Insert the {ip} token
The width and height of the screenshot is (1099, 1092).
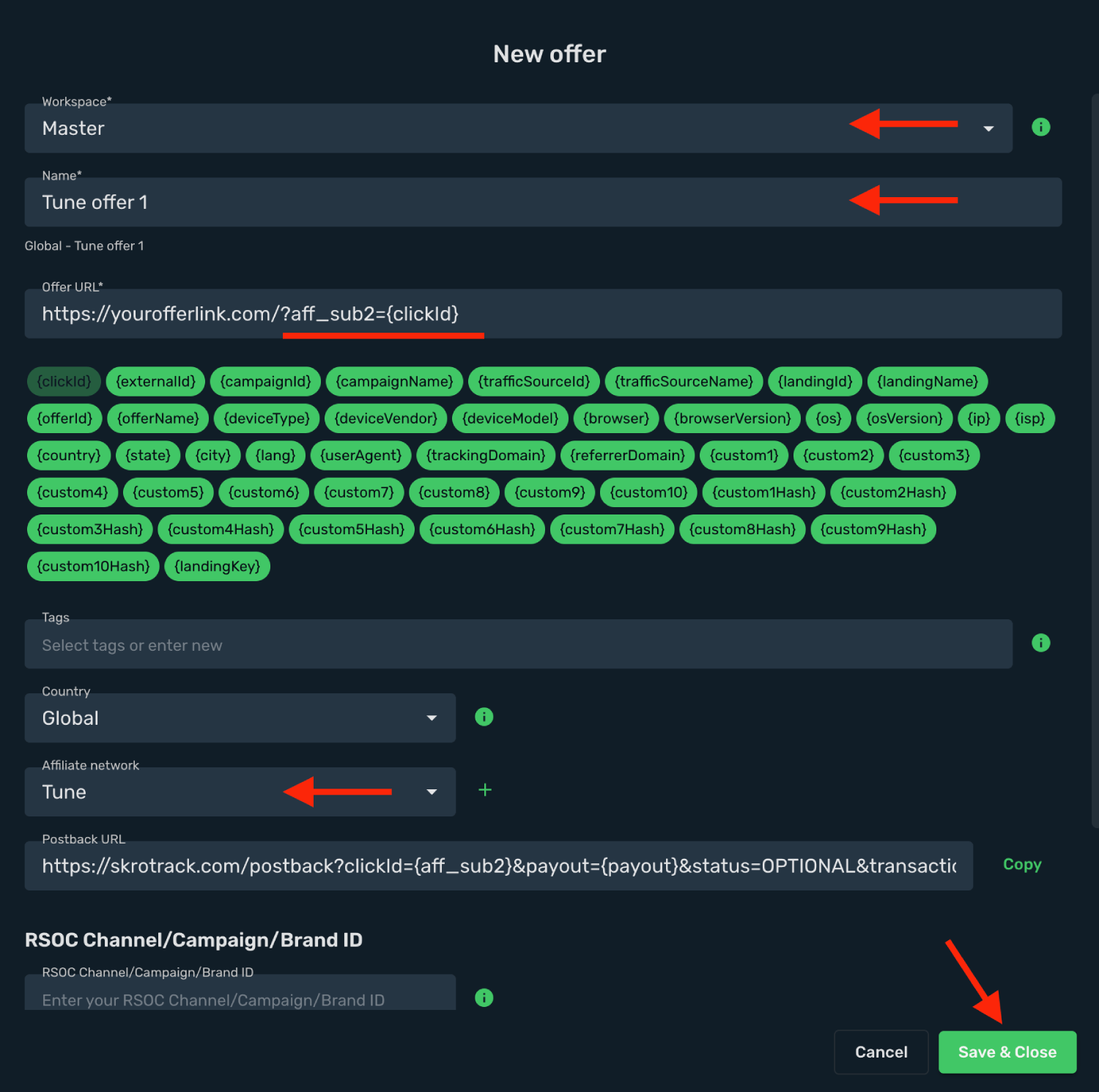(979, 418)
